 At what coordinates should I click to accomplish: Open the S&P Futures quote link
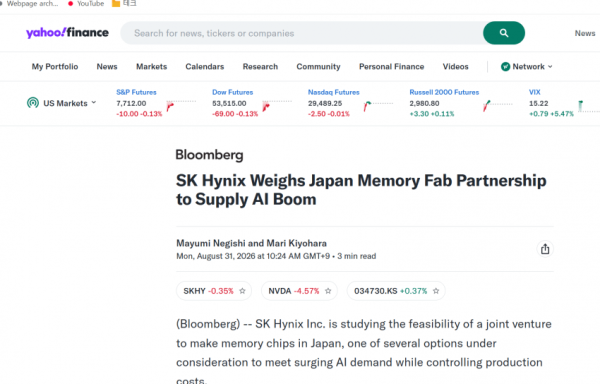[136, 92]
